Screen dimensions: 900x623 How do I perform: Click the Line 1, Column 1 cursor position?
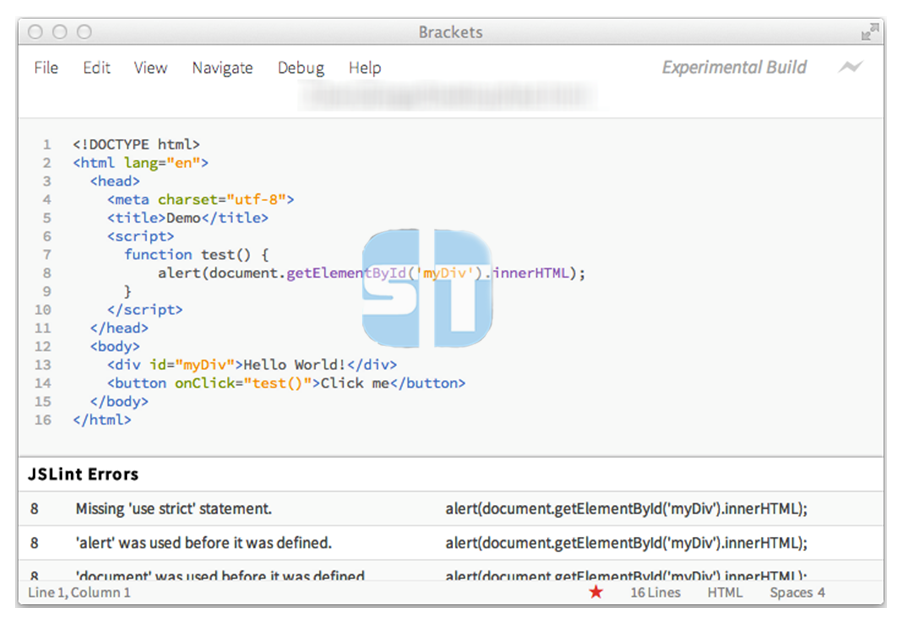pos(79,593)
